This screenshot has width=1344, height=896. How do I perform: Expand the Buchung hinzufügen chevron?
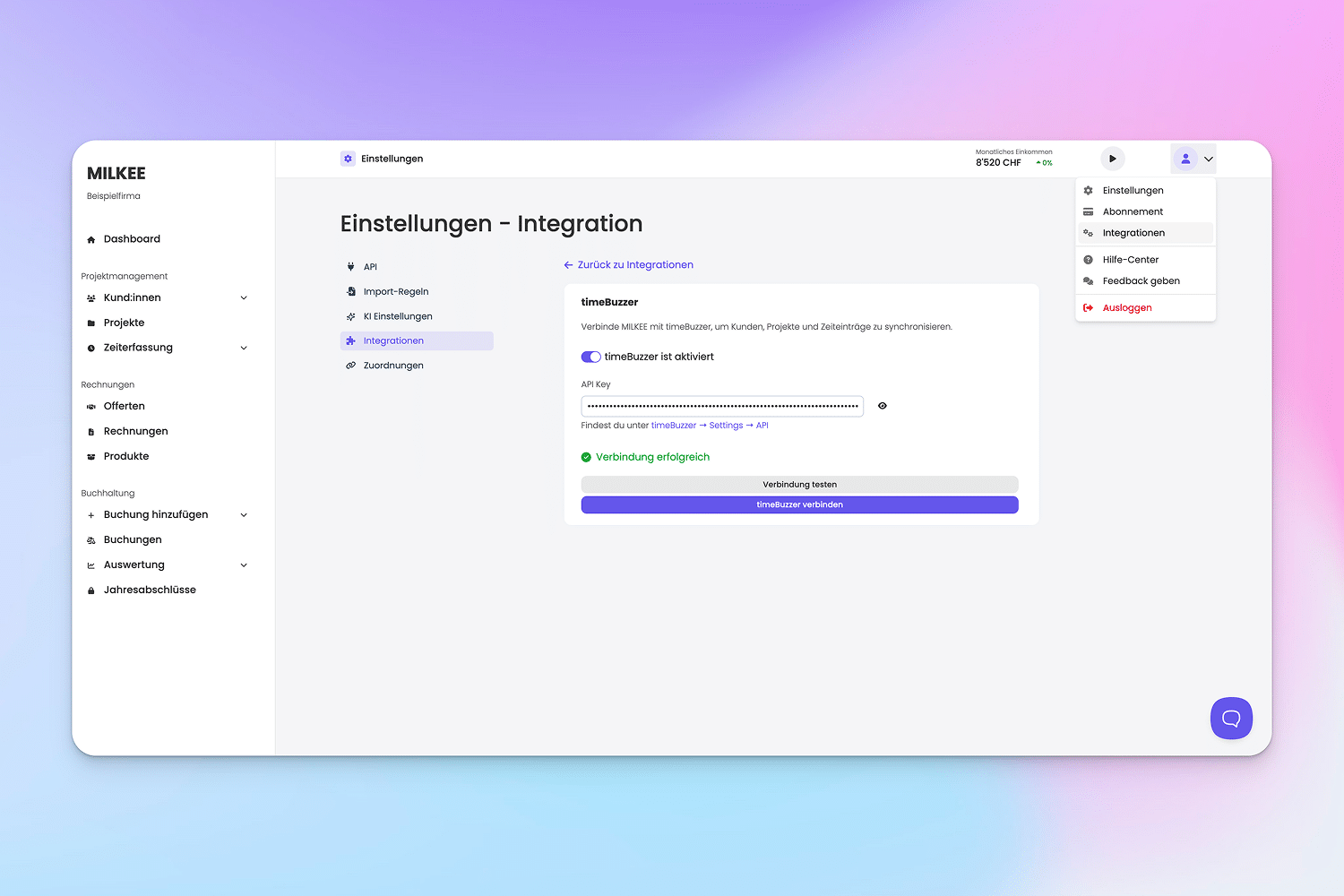click(244, 515)
